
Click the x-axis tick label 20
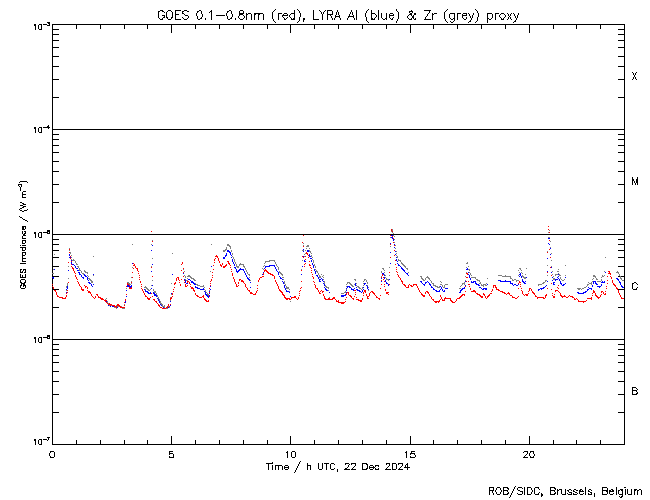tap(529, 454)
